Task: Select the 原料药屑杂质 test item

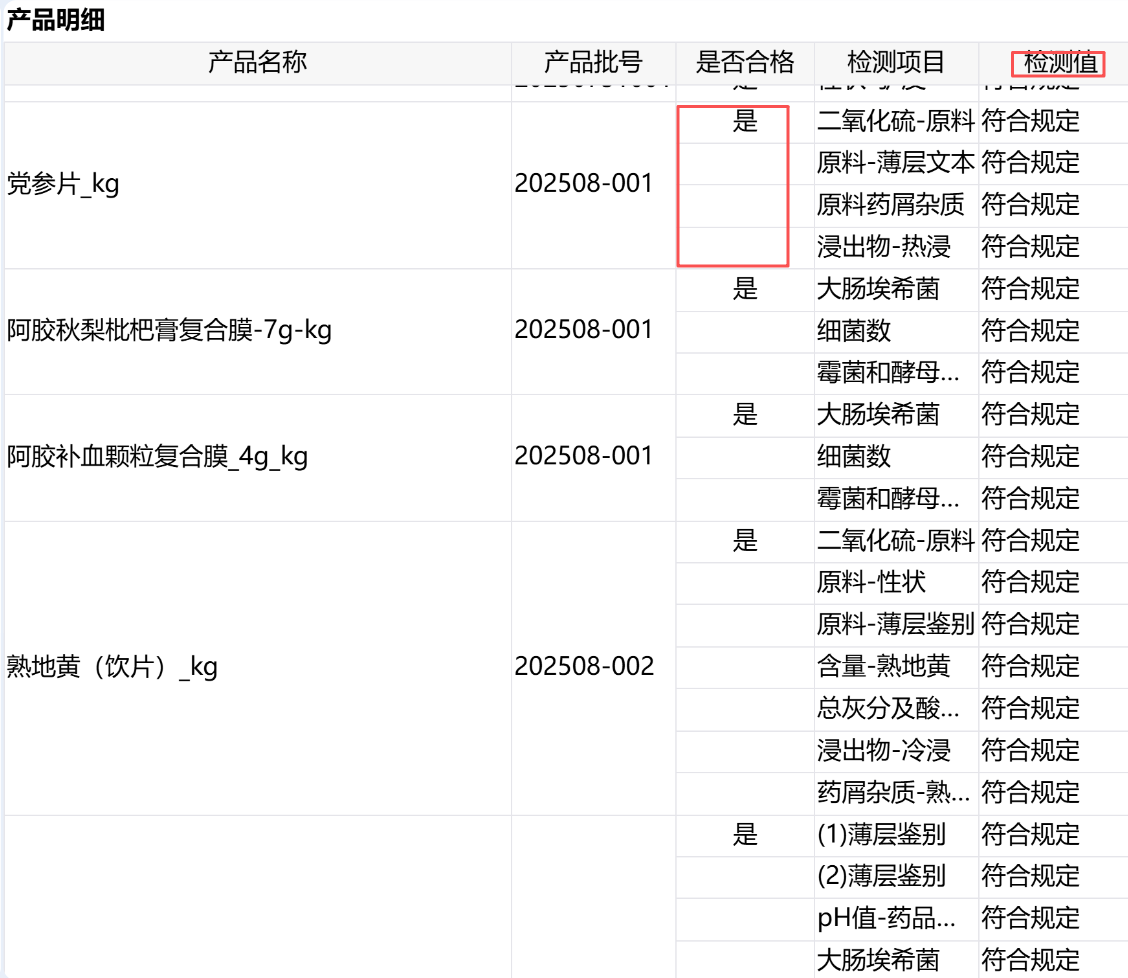Action: (x=890, y=205)
